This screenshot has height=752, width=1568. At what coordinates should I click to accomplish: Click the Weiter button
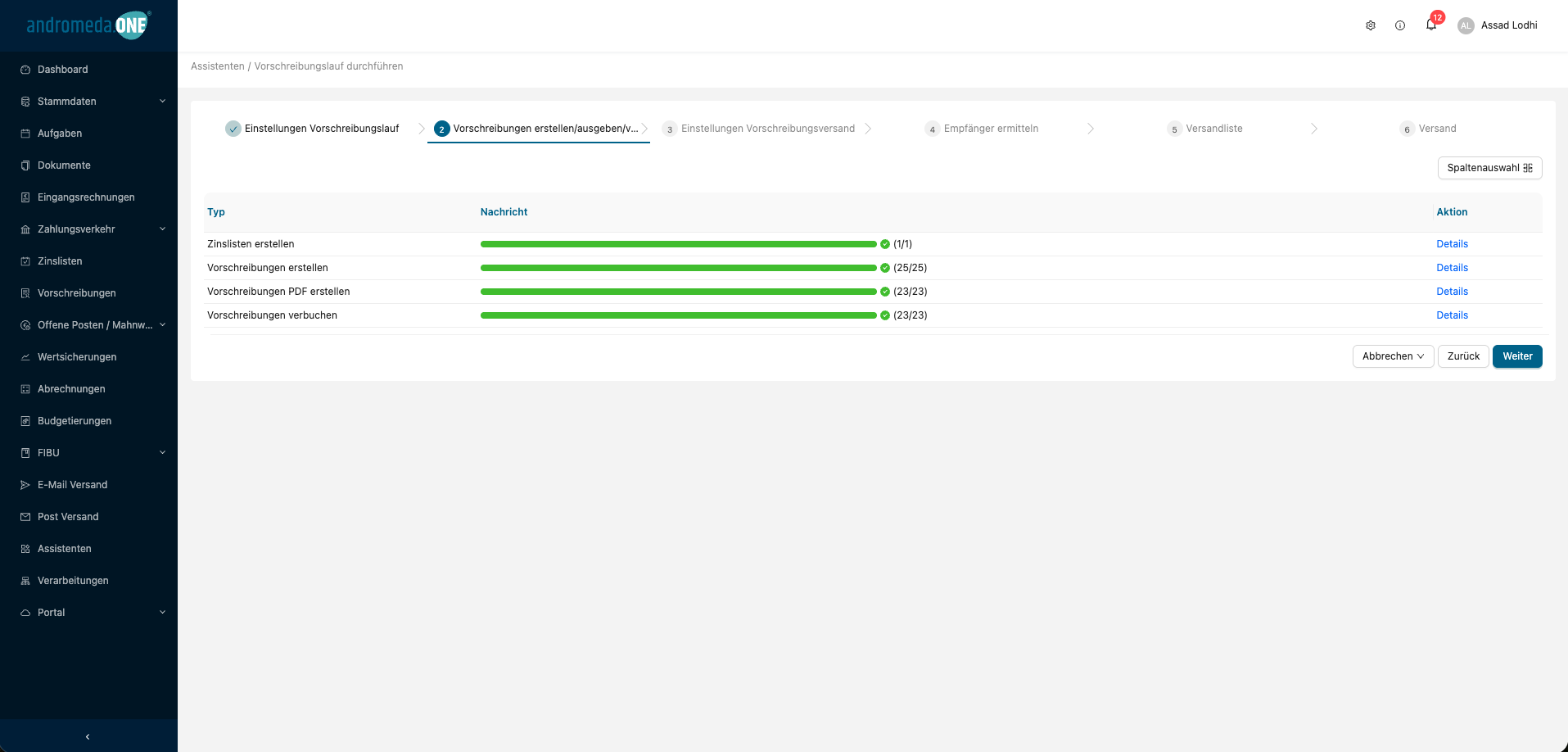pos(1516,356)
